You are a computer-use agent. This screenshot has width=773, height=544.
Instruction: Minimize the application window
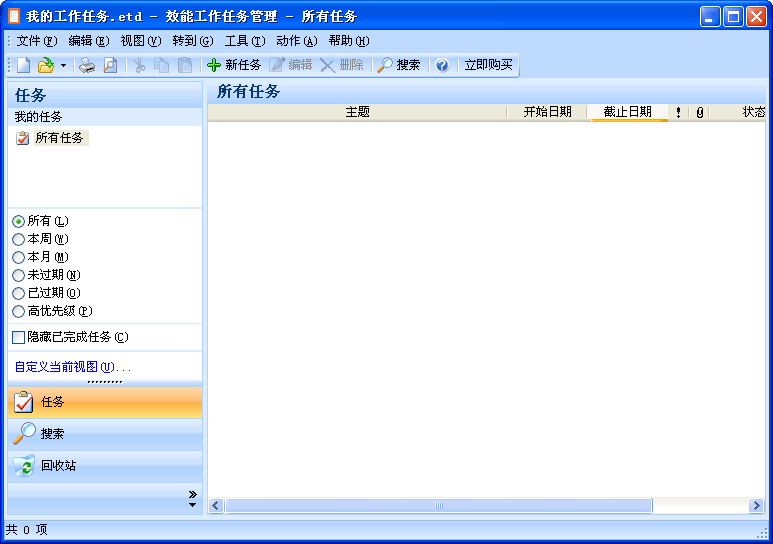click(710, 17)
